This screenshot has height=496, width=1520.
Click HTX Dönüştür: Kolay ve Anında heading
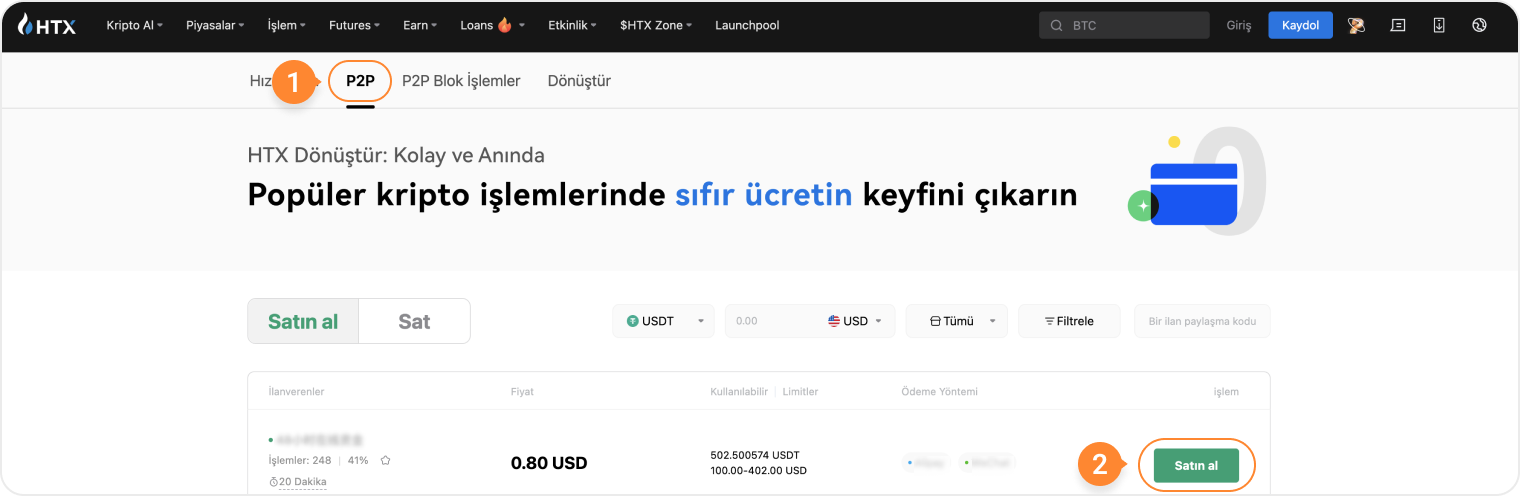(x=396, y=155)
